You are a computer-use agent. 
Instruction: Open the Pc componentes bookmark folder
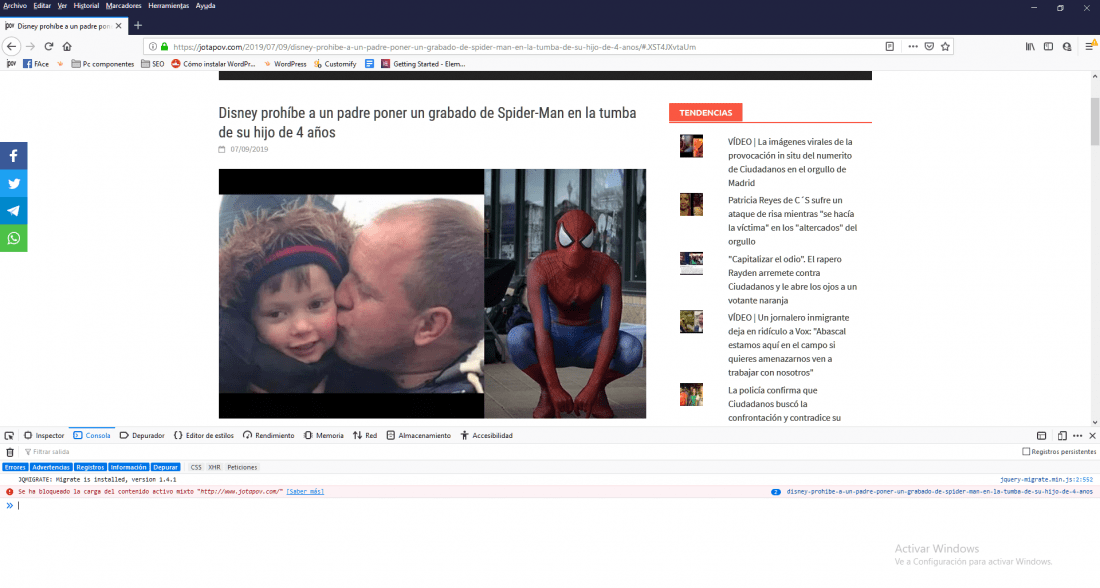click(102, 64)
